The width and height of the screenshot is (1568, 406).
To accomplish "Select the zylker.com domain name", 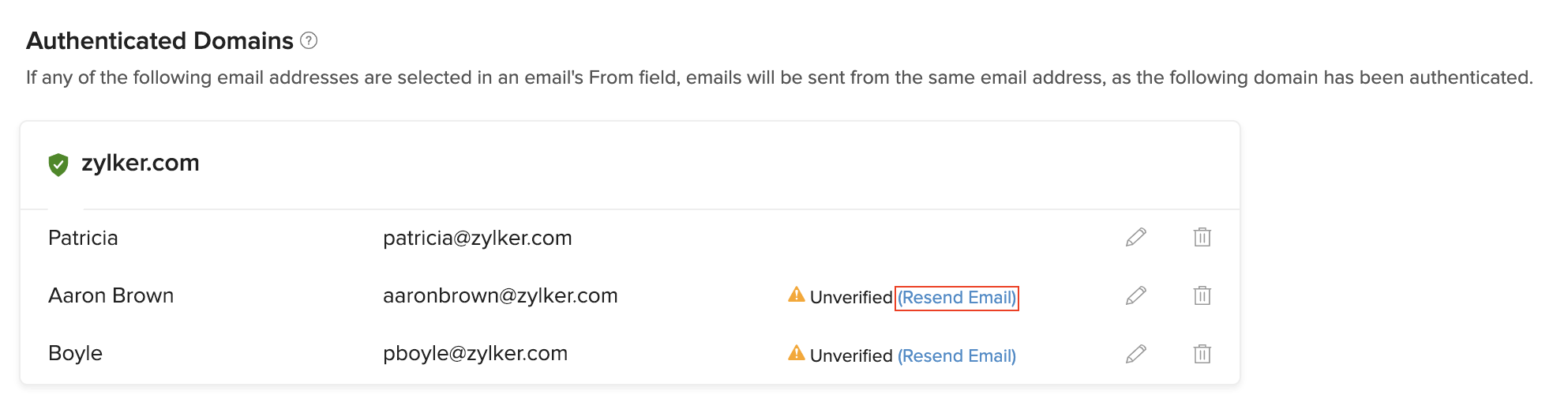I will point(141,163).
